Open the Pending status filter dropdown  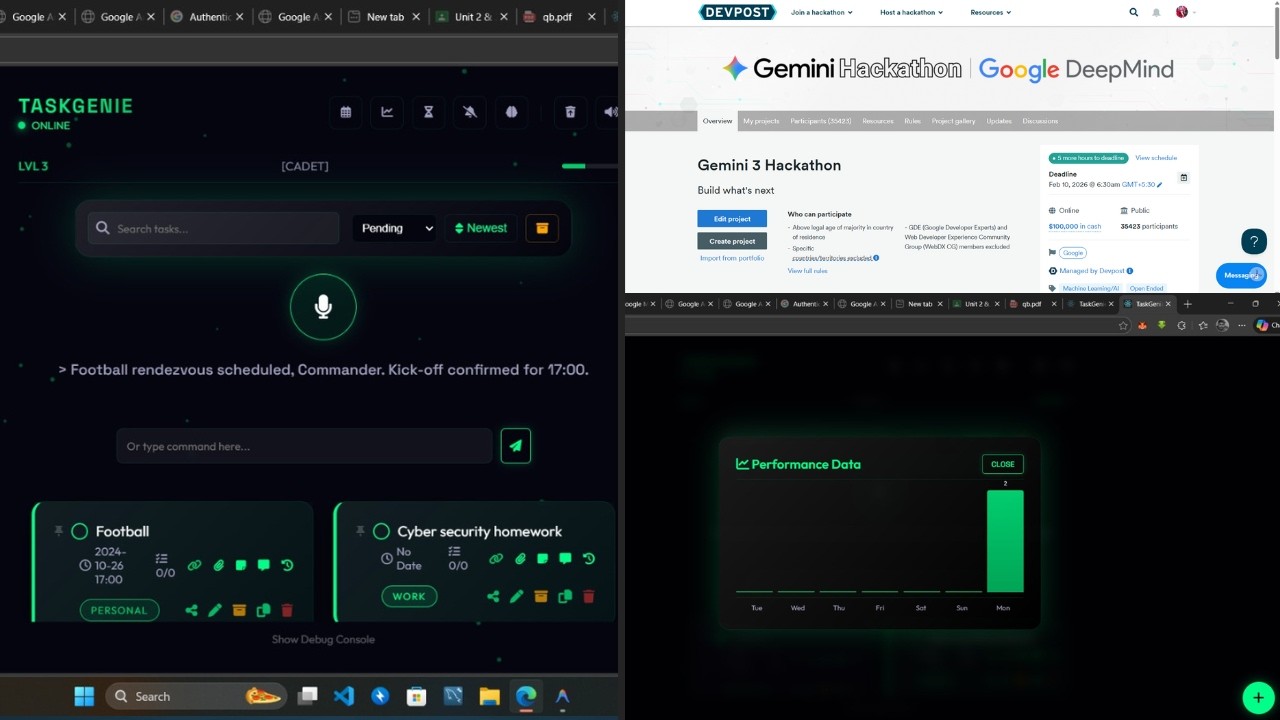coord(395,228)
